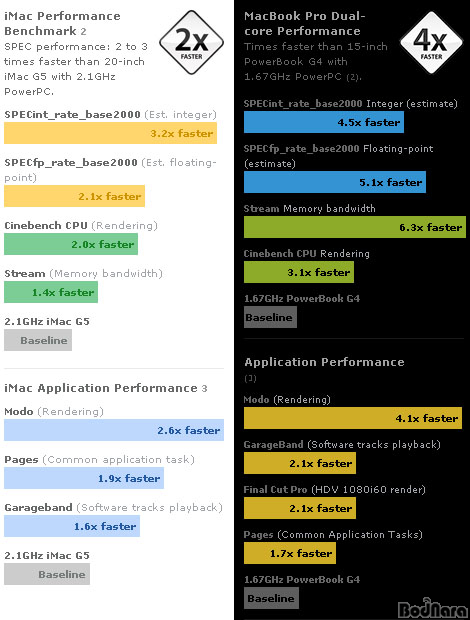Click the Pages 1.7x faster gold bar

290,553
